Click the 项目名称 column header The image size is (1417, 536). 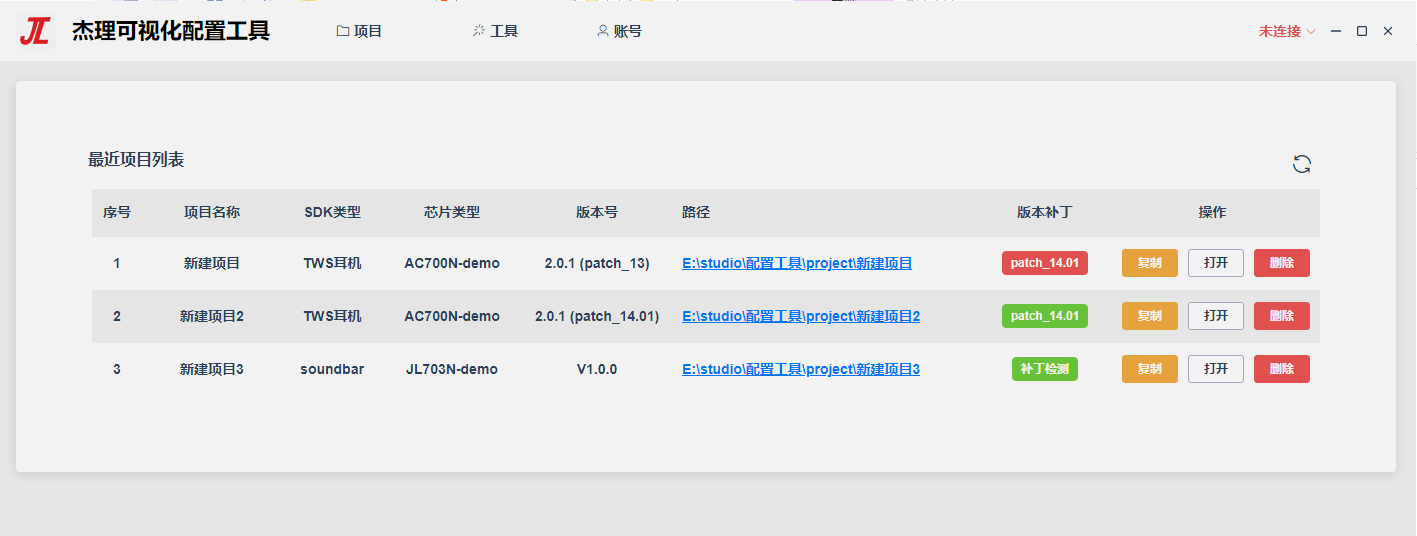(212, 212)
